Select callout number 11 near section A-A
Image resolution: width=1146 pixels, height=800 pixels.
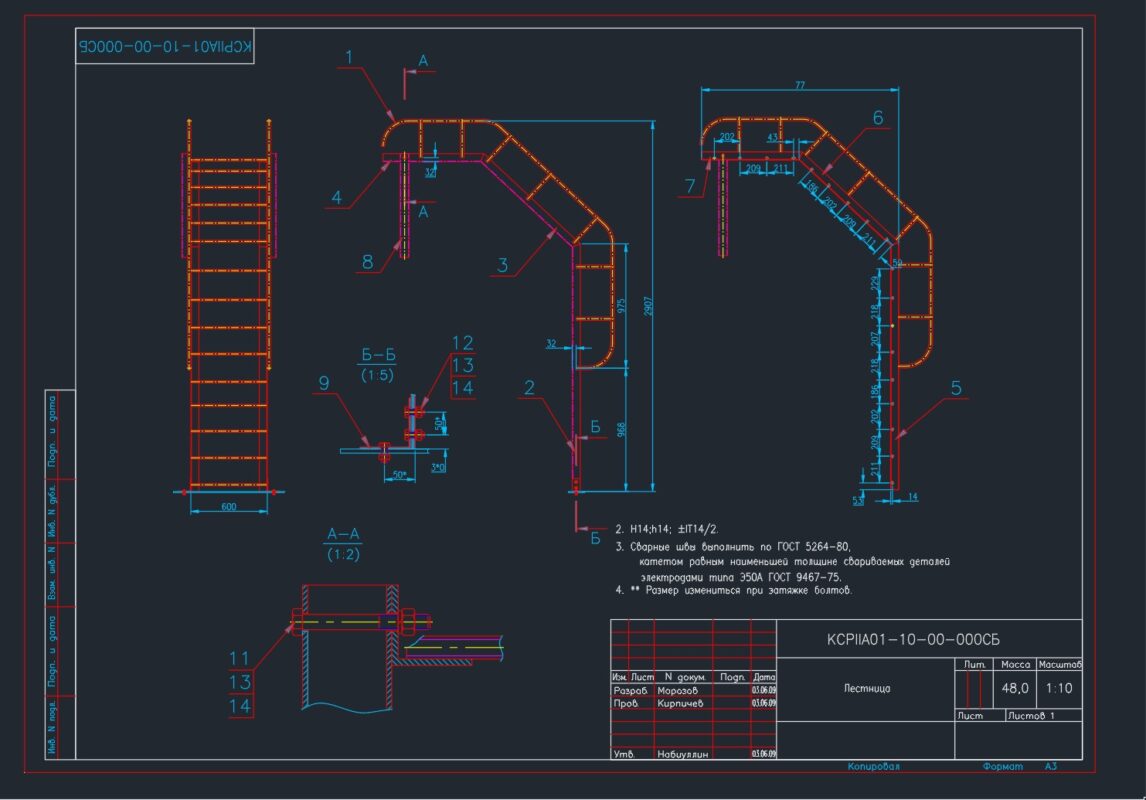[x=239, y=658]
